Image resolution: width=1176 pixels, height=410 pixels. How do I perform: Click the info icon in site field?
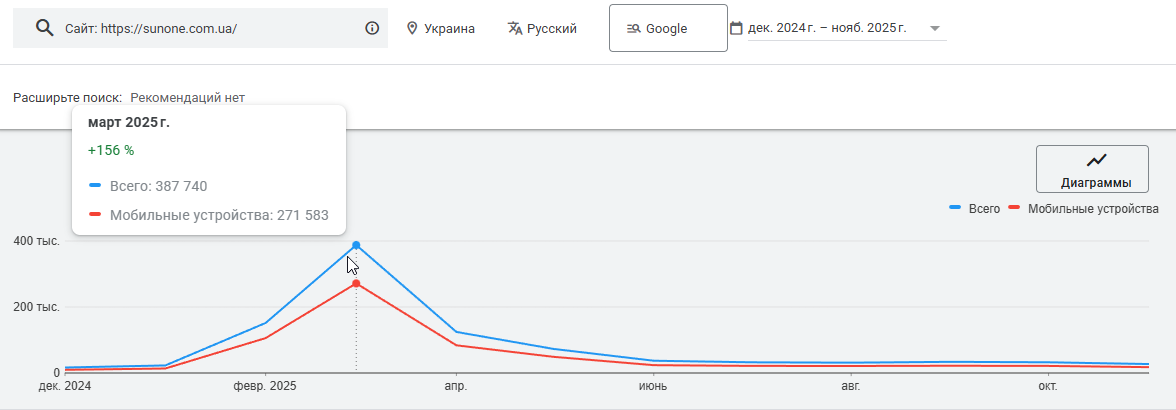372,28
